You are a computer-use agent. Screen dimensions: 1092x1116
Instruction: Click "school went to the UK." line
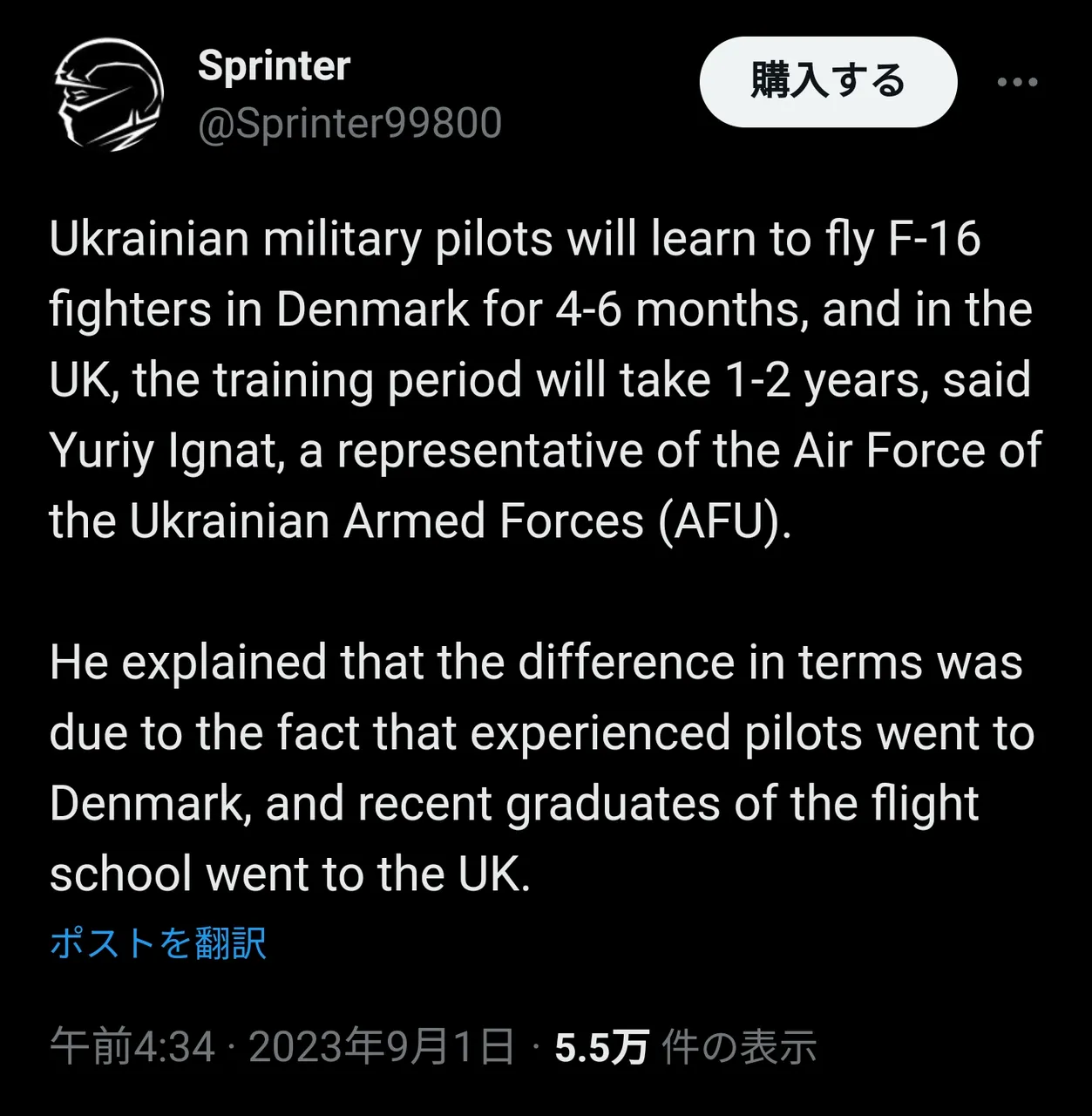click(x=289, y=874)
